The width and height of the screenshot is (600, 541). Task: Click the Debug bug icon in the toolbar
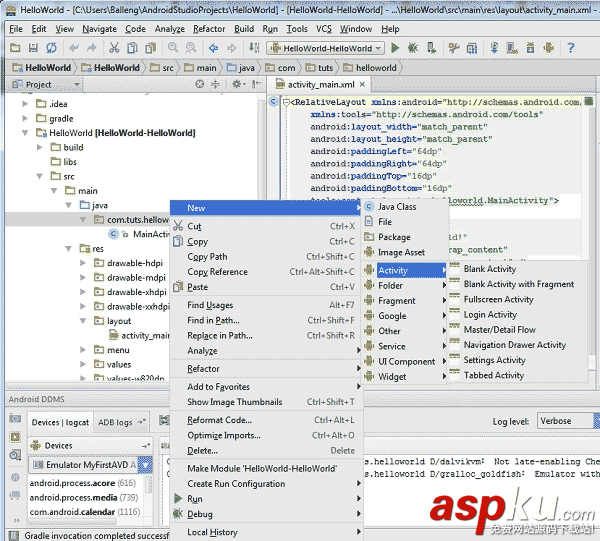tap(413, 48)
